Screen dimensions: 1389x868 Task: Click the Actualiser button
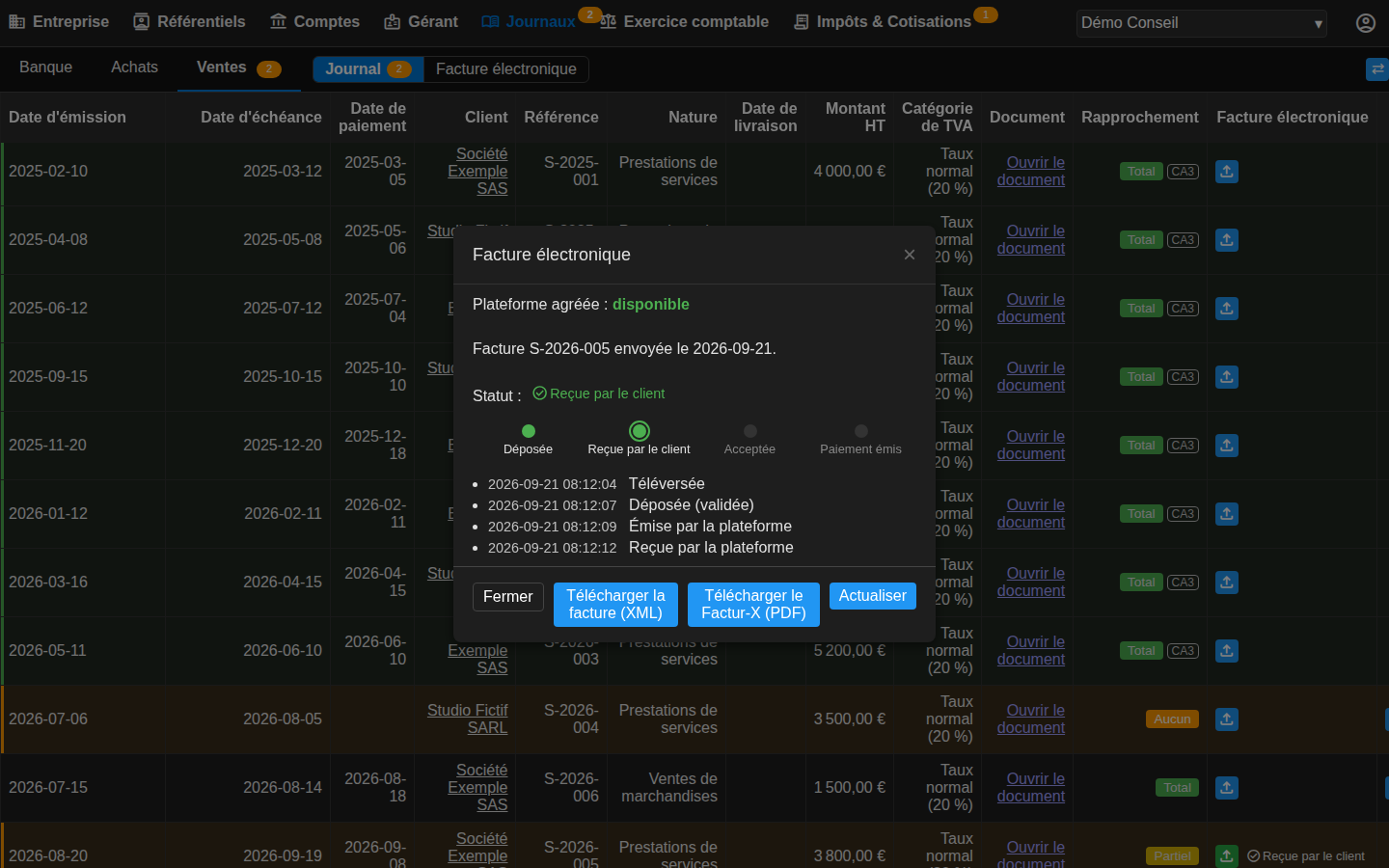click(x=872, y=596)
